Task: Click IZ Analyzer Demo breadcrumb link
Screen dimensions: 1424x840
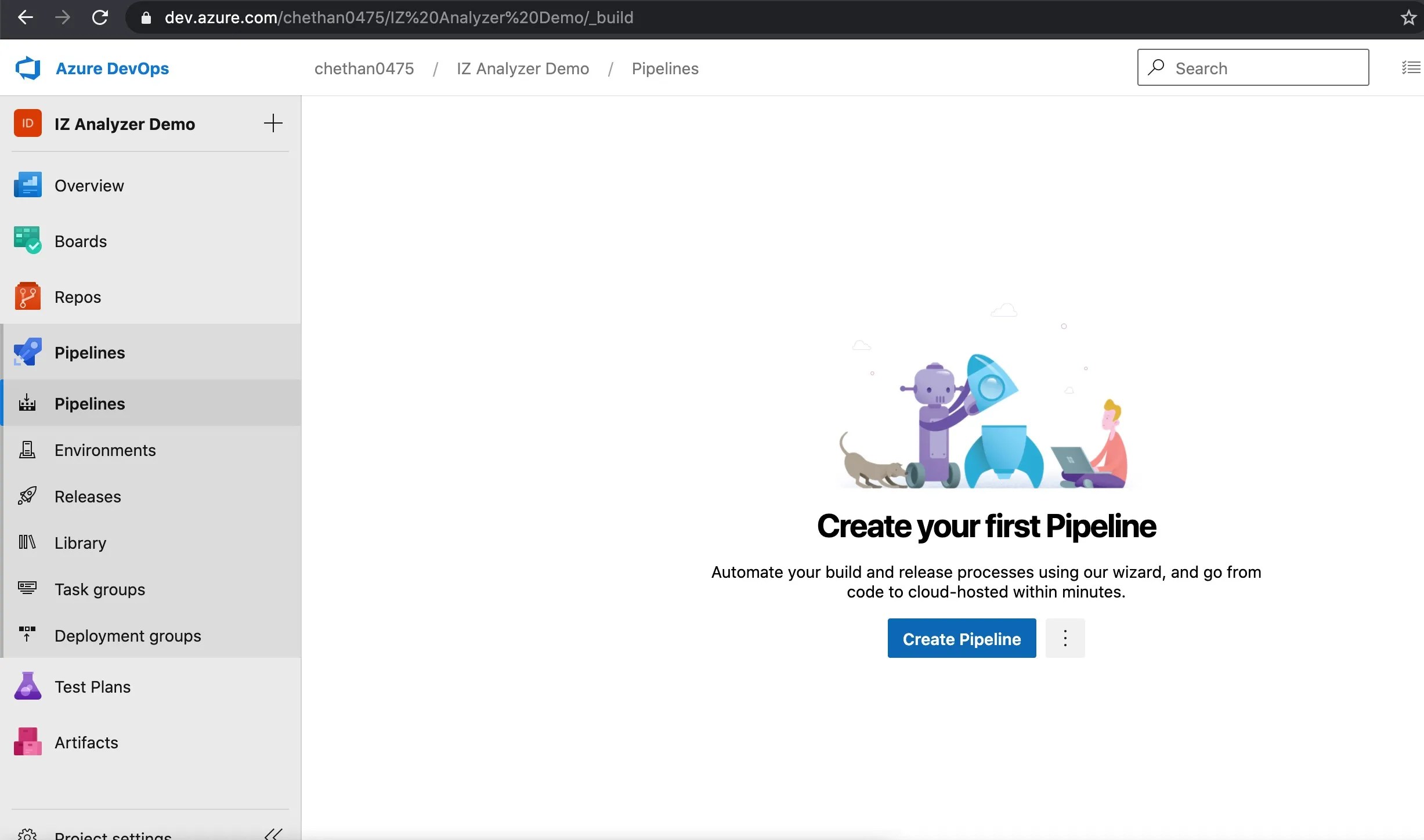Action: pos(522,68)
